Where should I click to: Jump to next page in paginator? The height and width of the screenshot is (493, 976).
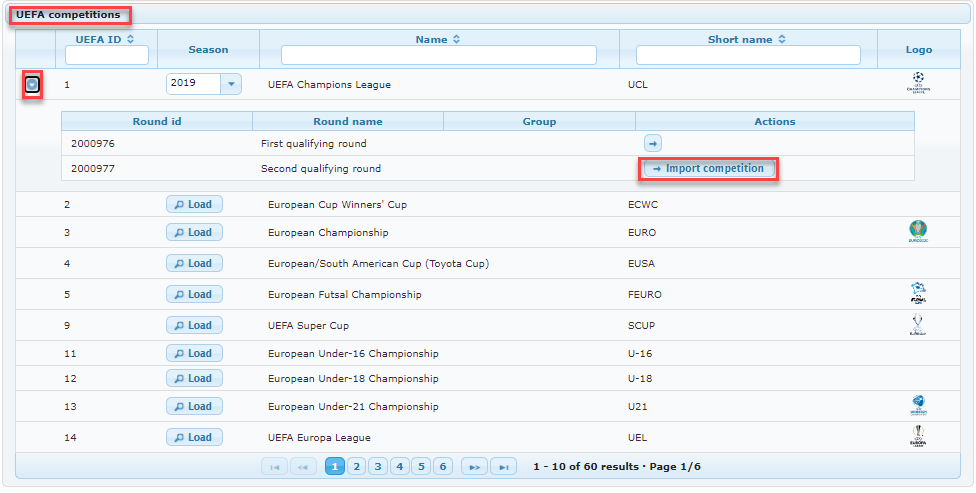pyautogui.click(x=474, y=467)
